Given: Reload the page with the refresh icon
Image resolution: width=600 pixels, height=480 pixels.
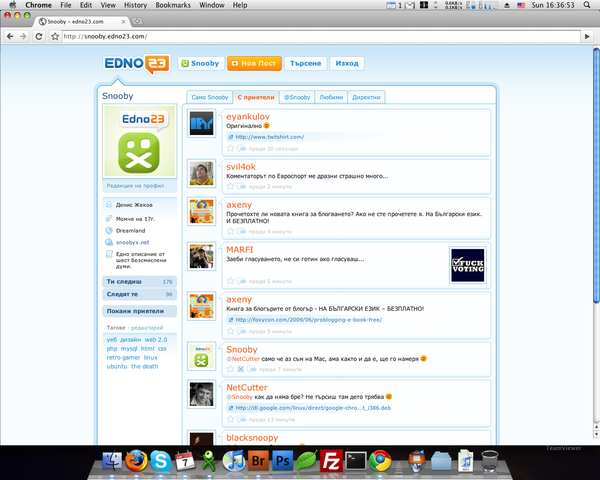Looking at the screenshot, I should (x=39, y=36).
